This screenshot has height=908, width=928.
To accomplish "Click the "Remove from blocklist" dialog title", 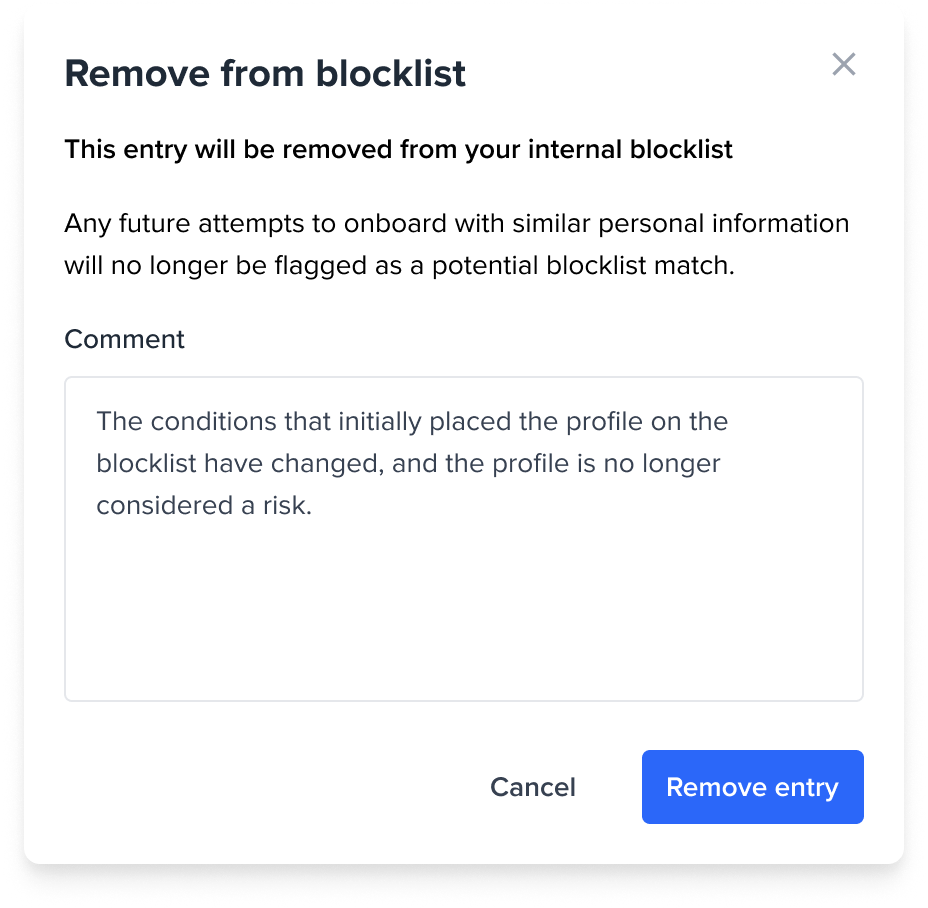I will (x=265, y=74).
